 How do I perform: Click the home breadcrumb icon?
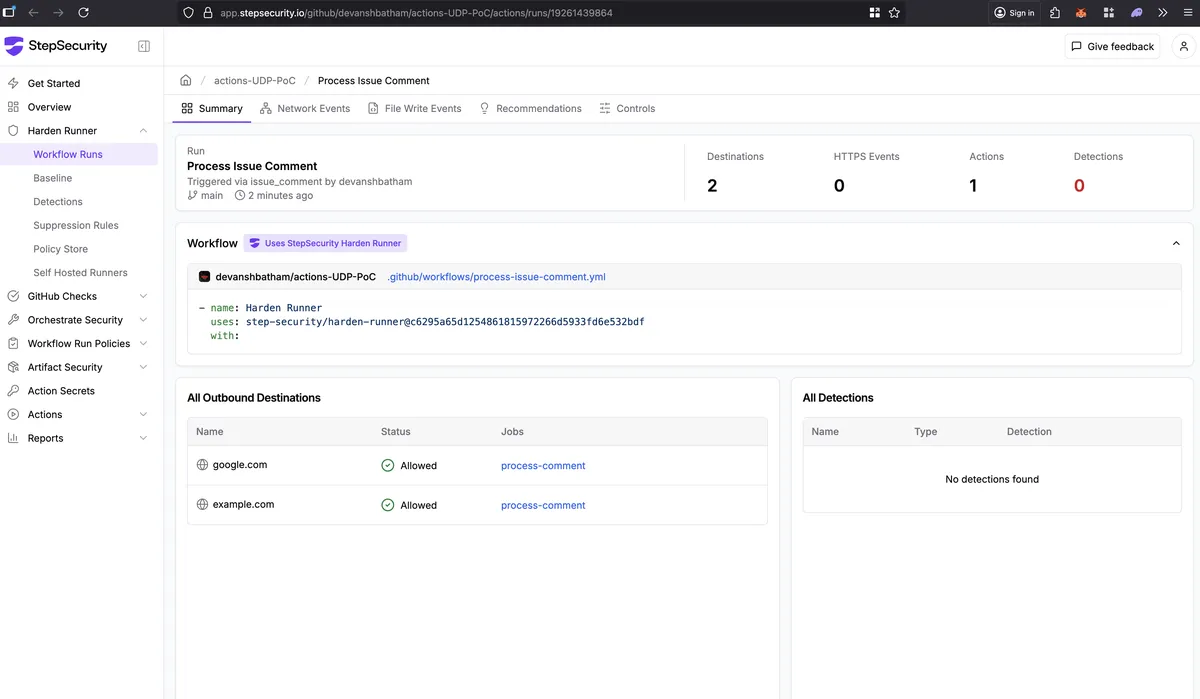(186, 80)
